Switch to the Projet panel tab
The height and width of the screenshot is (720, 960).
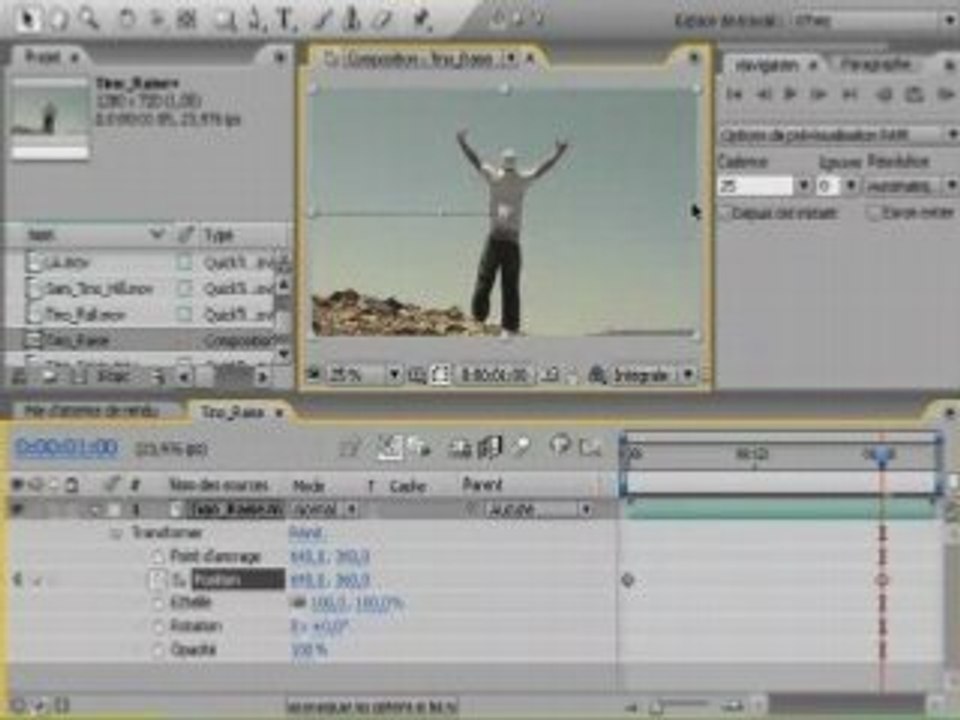44,58
